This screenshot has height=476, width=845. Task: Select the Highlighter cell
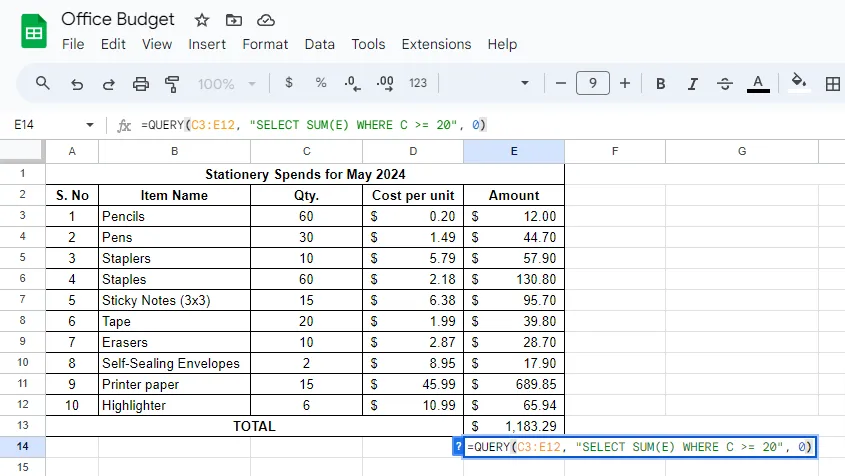click(174, 405)
